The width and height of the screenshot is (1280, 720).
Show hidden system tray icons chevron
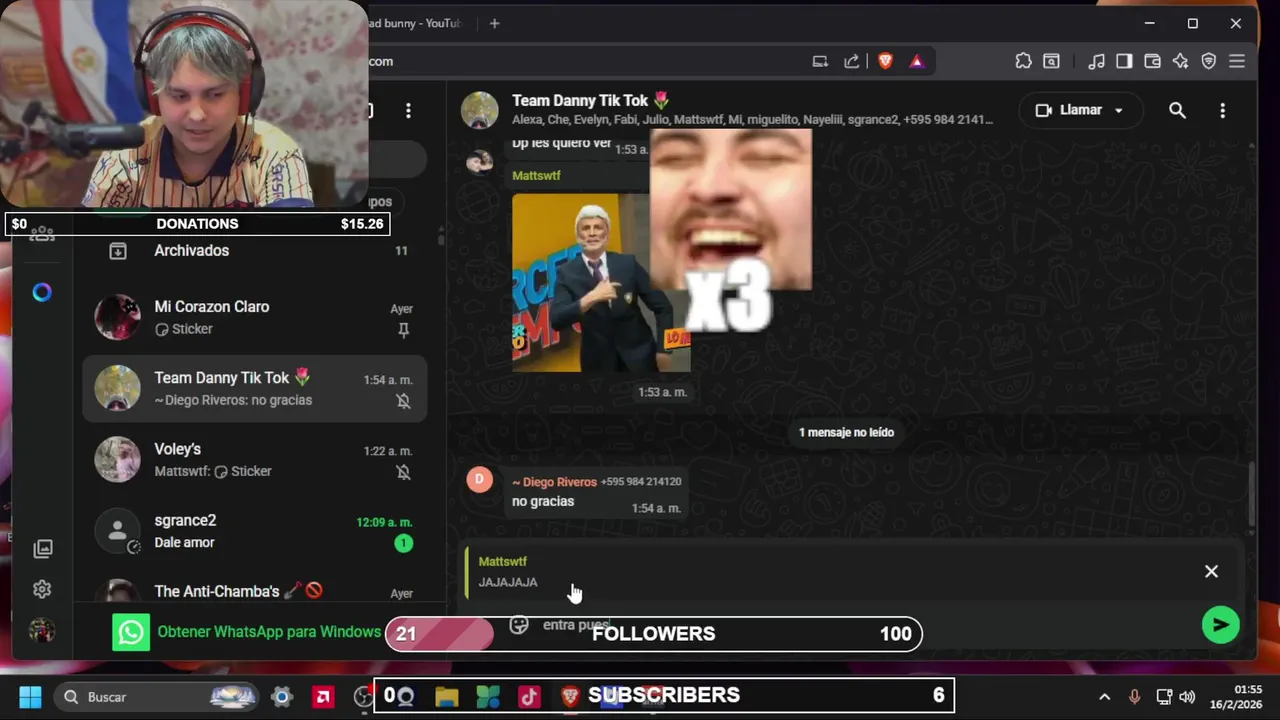(1104, 697)
